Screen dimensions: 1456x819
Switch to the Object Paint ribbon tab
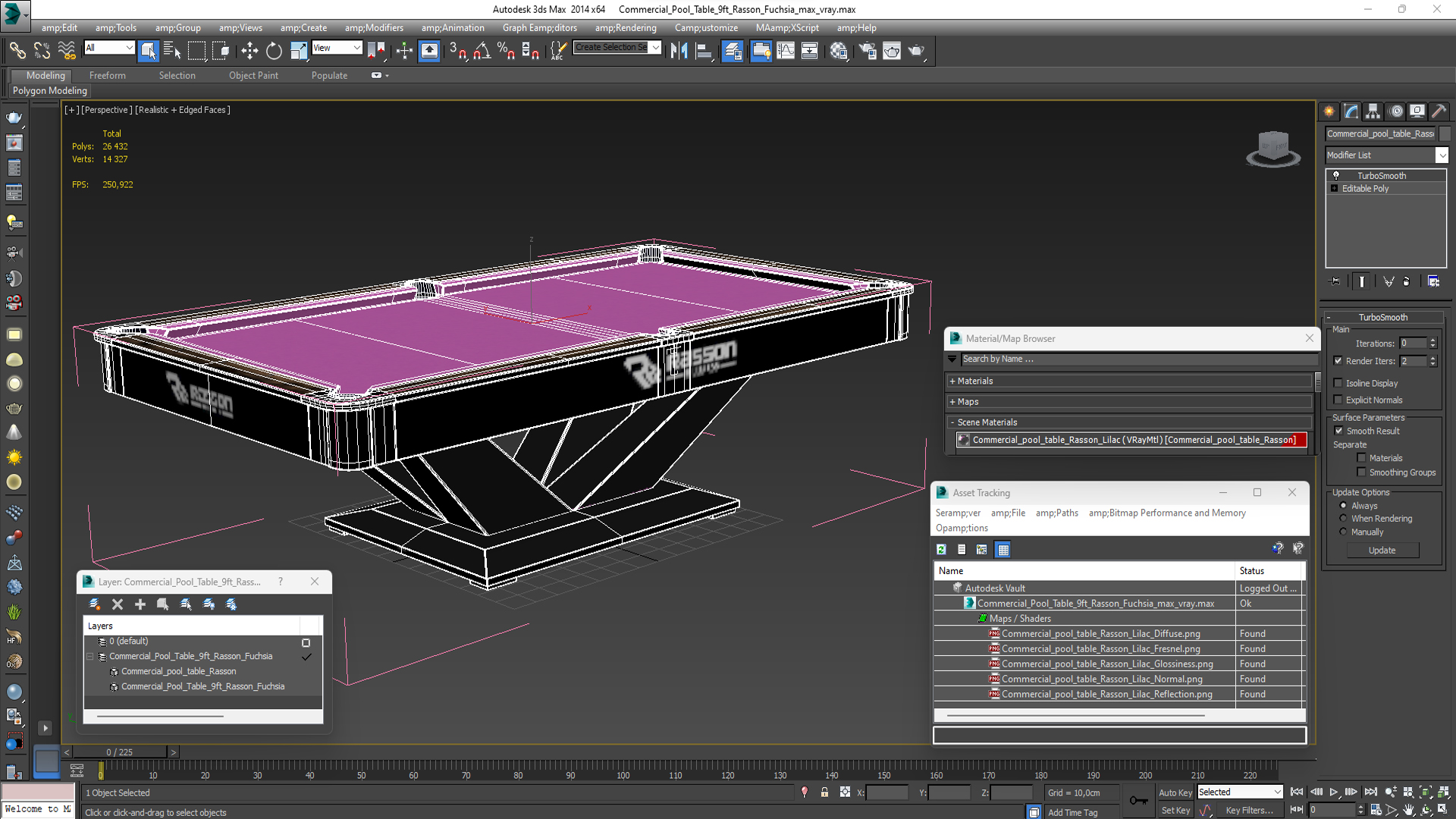tap(253, 76)
